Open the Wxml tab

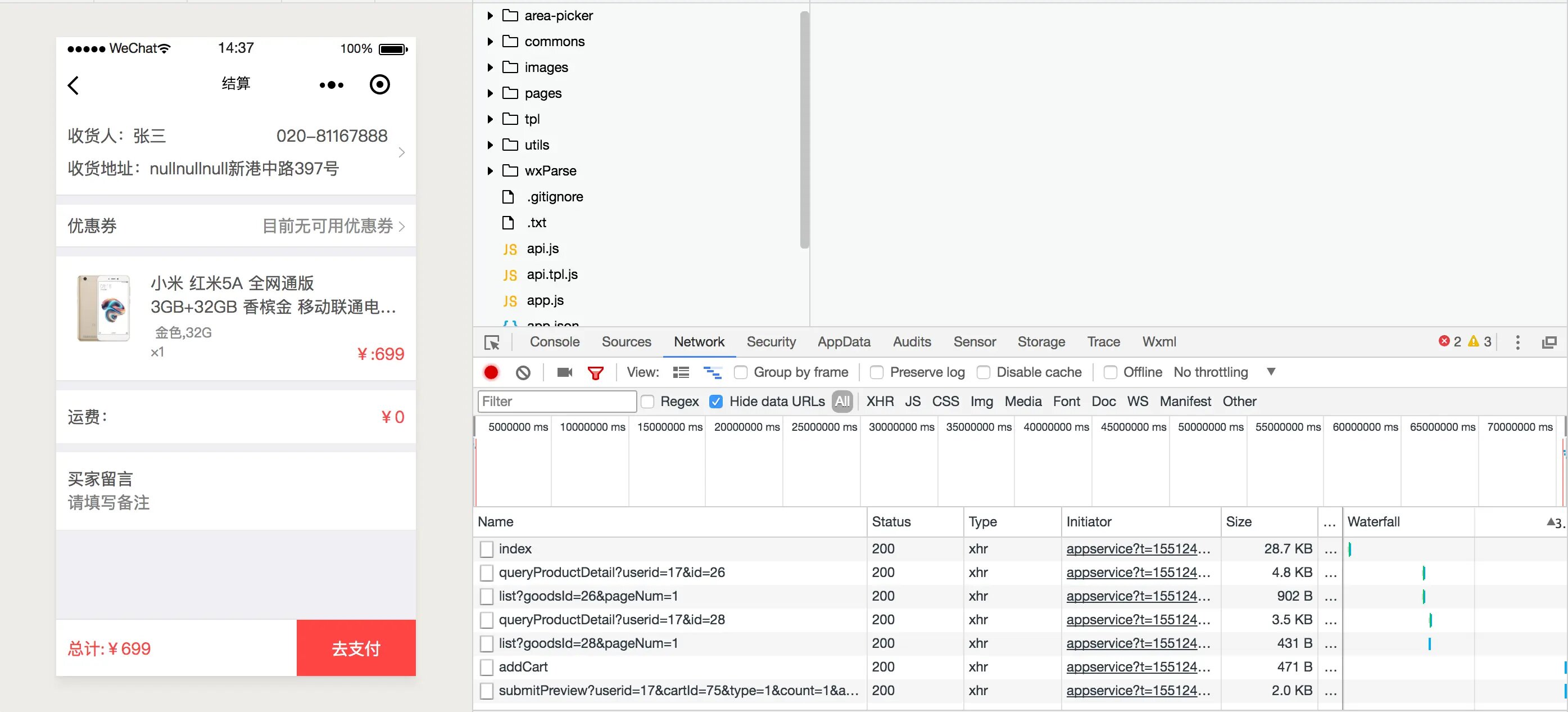(1159, 342)
